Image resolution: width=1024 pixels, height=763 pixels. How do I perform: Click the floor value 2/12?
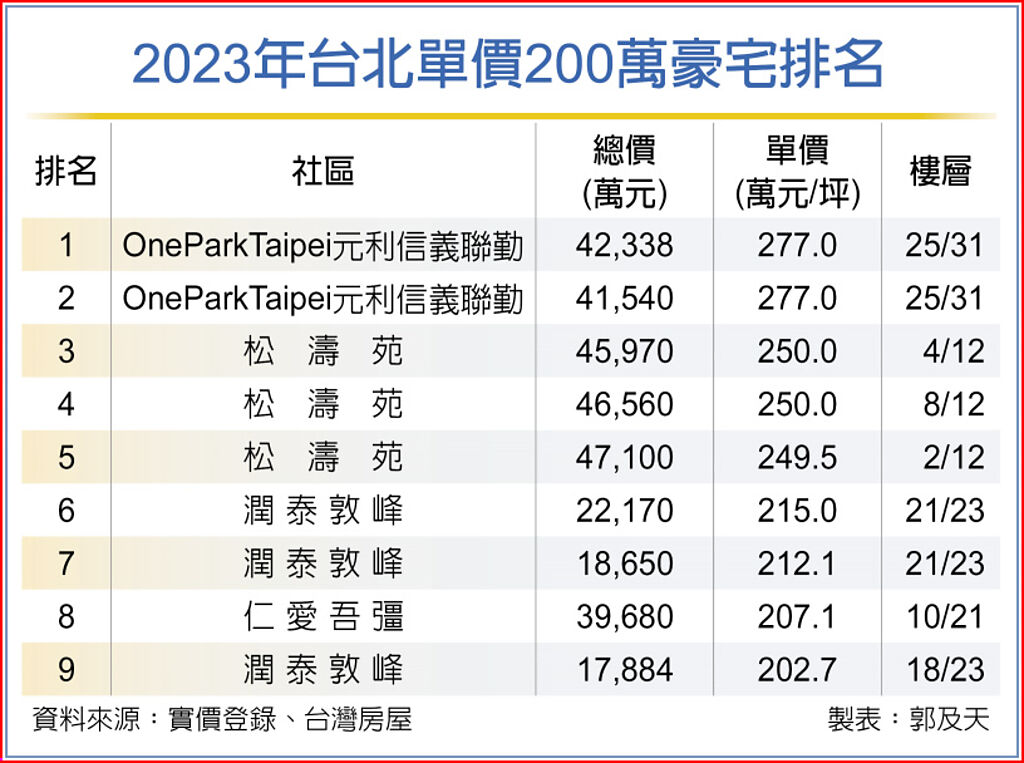(x=953, y=458)
